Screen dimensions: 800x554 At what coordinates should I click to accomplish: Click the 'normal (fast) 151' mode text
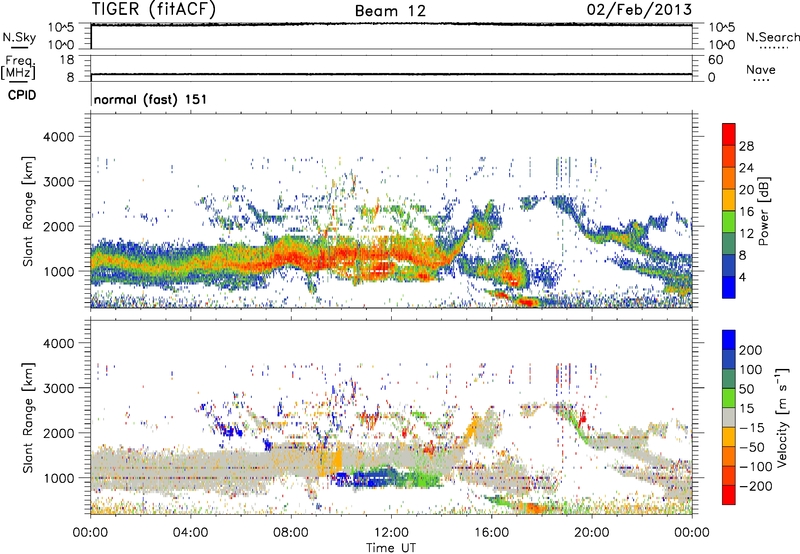151,99
